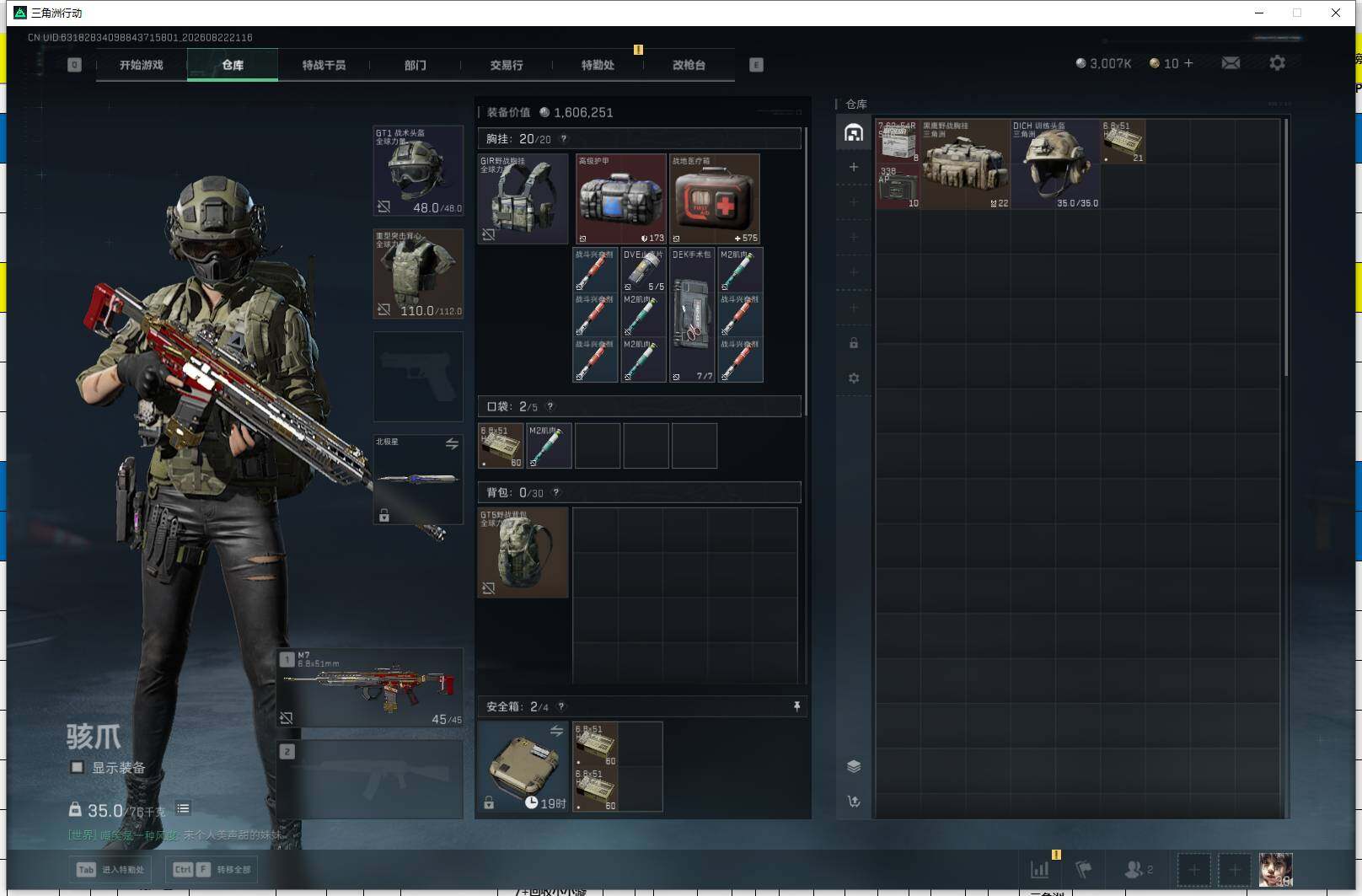Select the 7.62x54R ammo in warehouse
Viewport: 1362px width, 896px height.
click(x=898, y=142)
